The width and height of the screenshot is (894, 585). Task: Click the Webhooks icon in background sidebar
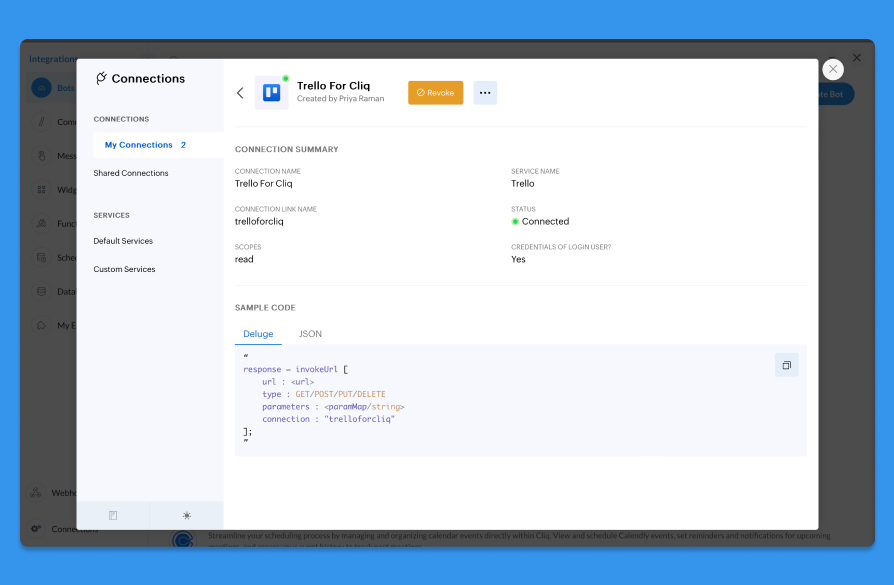[x=36, y=493]
